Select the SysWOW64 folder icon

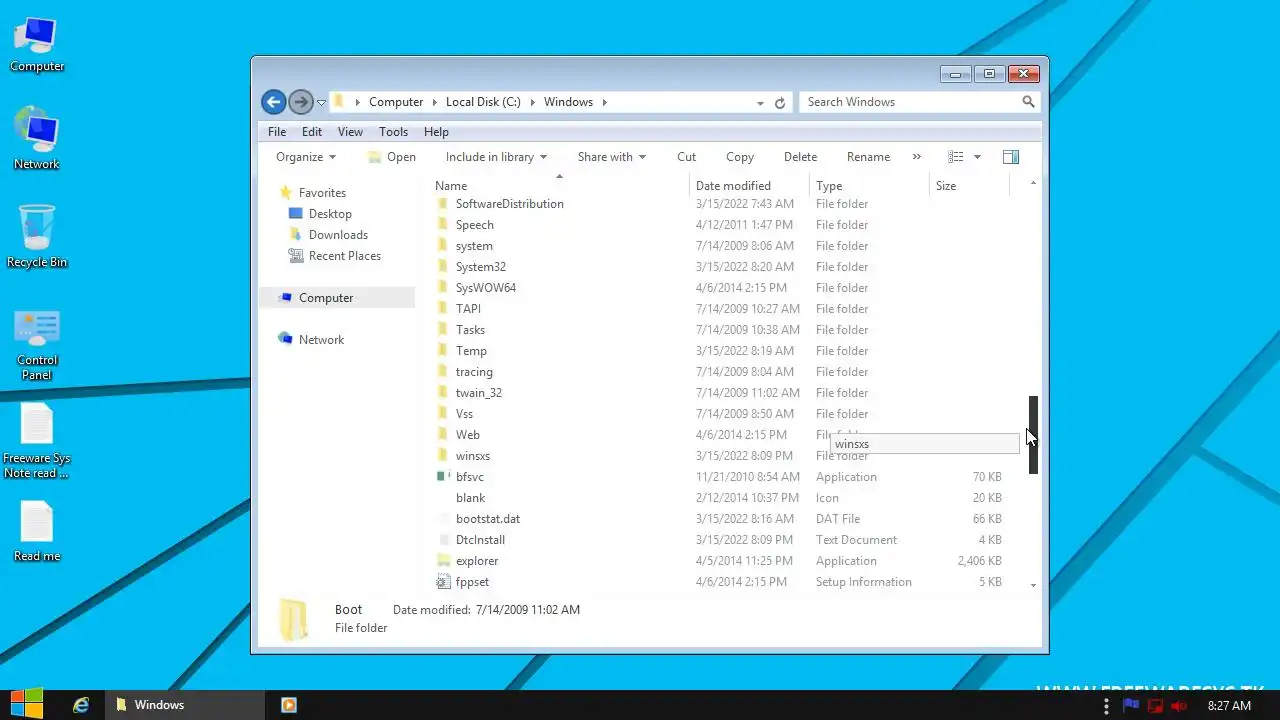(443, 288)
